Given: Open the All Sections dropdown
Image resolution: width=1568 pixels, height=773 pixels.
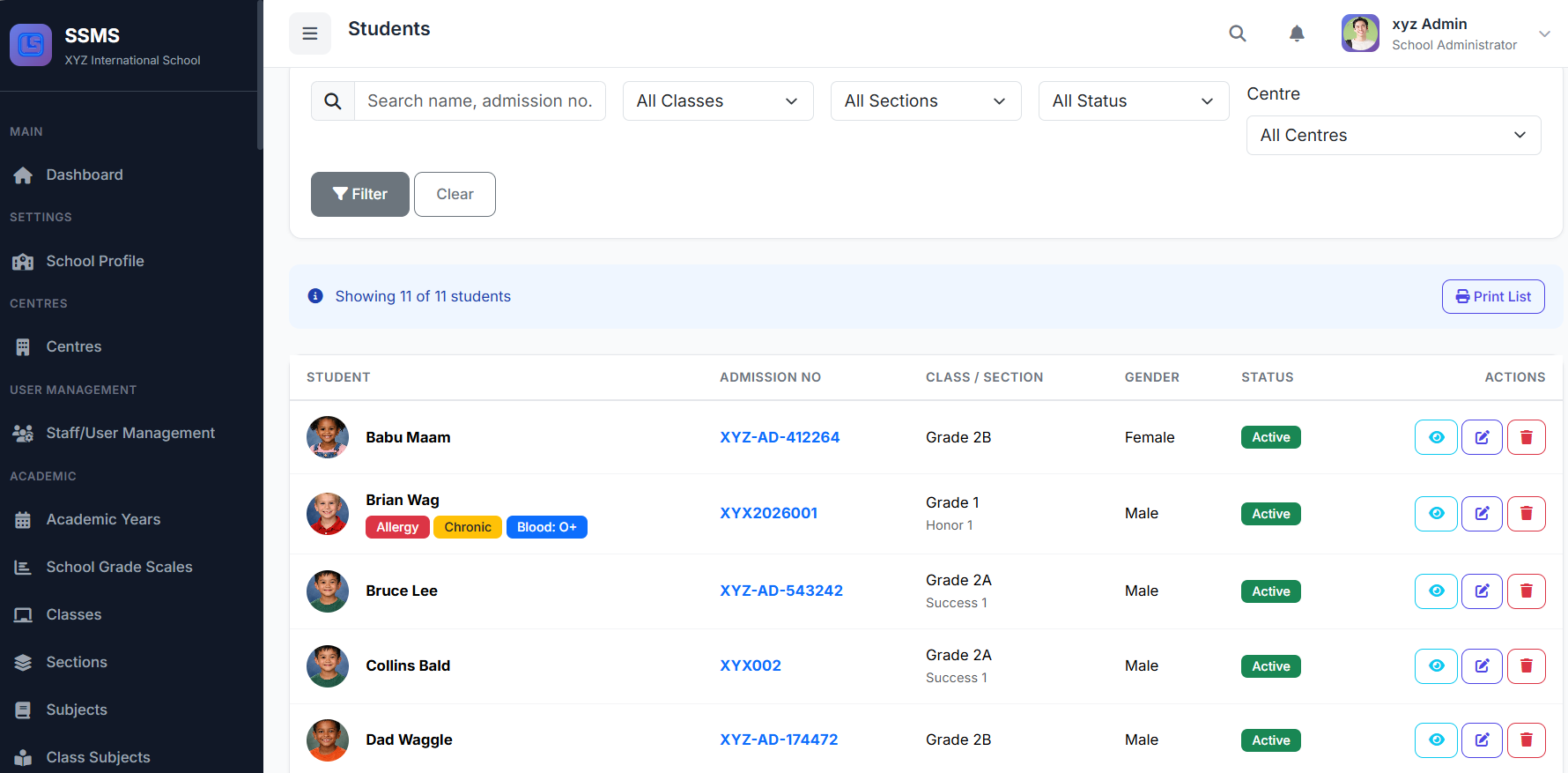Looking at the screenshot, I should (x=926, y=101).
